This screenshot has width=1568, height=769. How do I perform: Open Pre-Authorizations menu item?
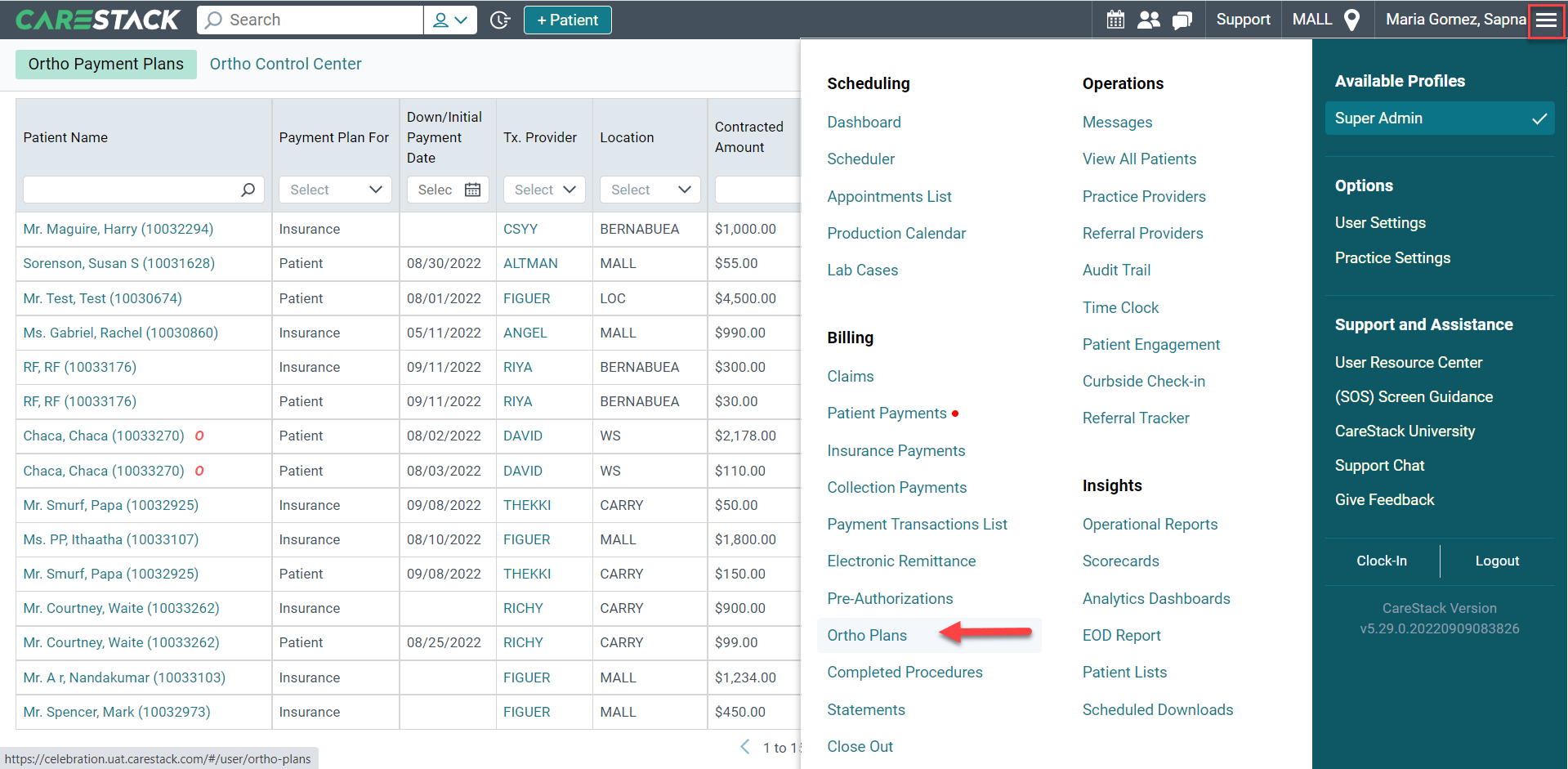(x=890, y=598)
